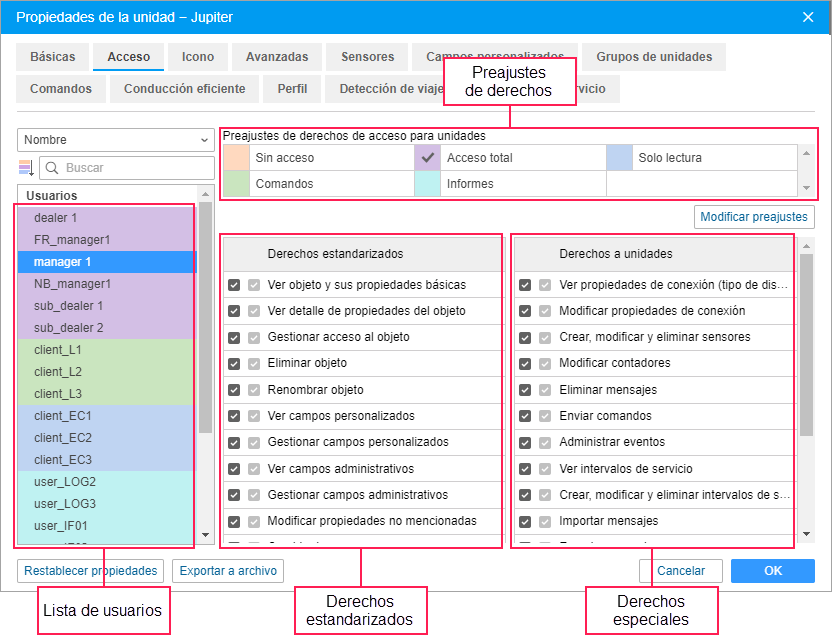Switch to the Sensores tab
Viewport: 832px width, 635px height.
coord(367,57)
